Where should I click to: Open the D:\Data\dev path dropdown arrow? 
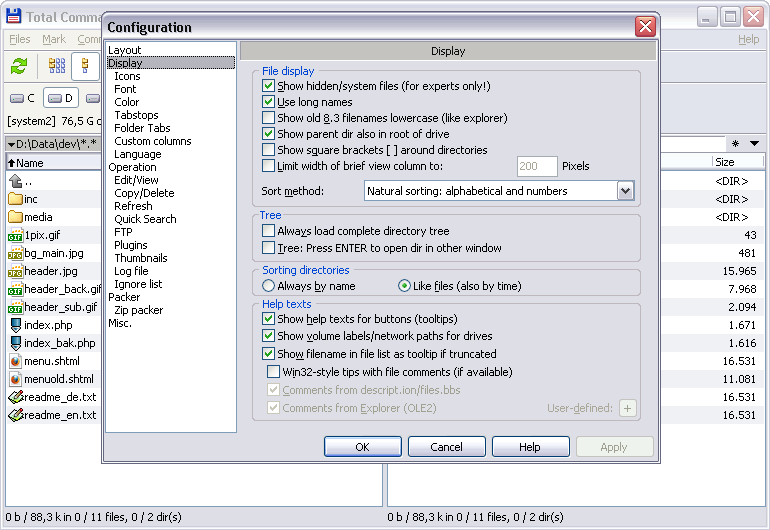point(11,144)
